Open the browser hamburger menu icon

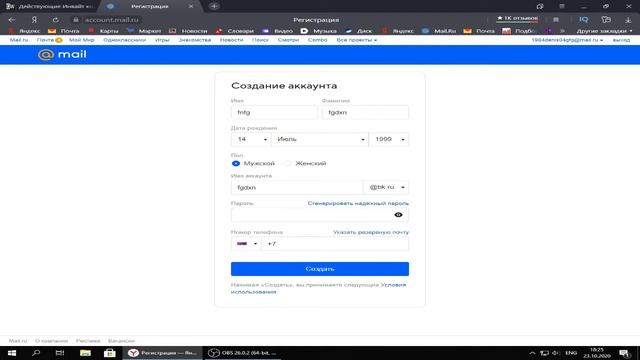click(562, 6)
